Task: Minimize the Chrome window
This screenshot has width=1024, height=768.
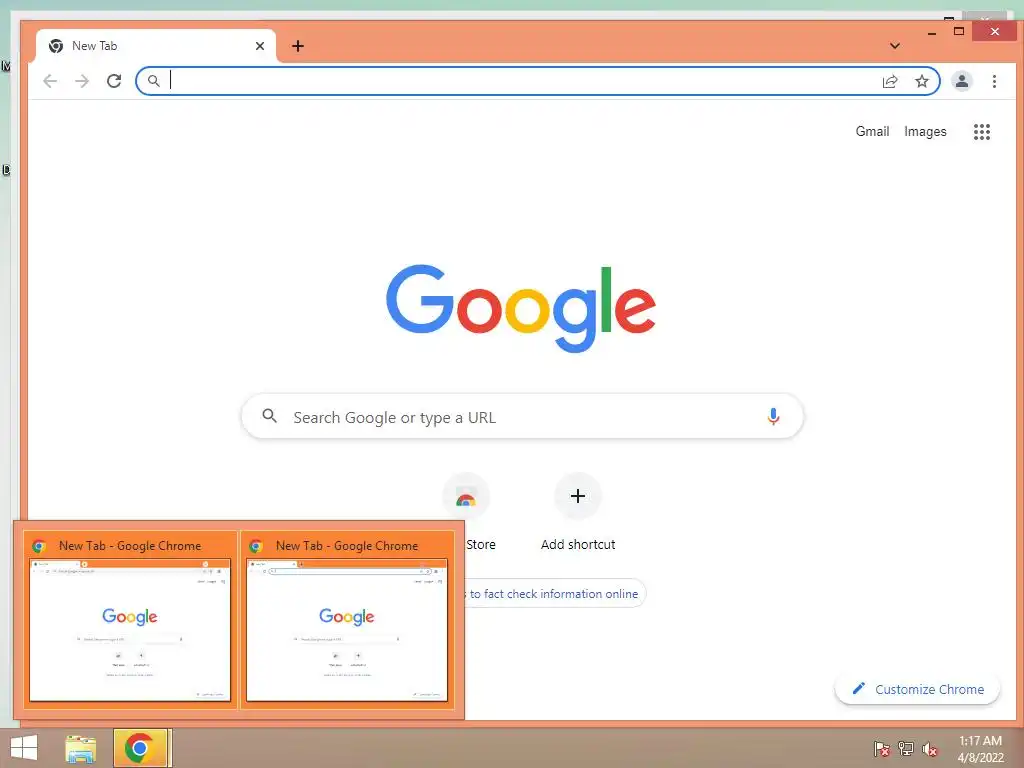Action: pyautogui.click(x=932, y=32)
